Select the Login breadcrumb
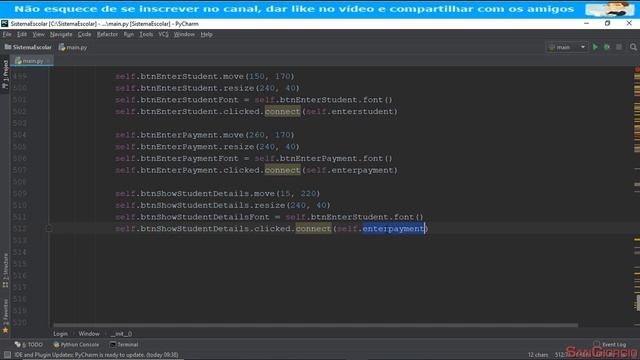Screen dimensions: 640x360 coord(60,334)
